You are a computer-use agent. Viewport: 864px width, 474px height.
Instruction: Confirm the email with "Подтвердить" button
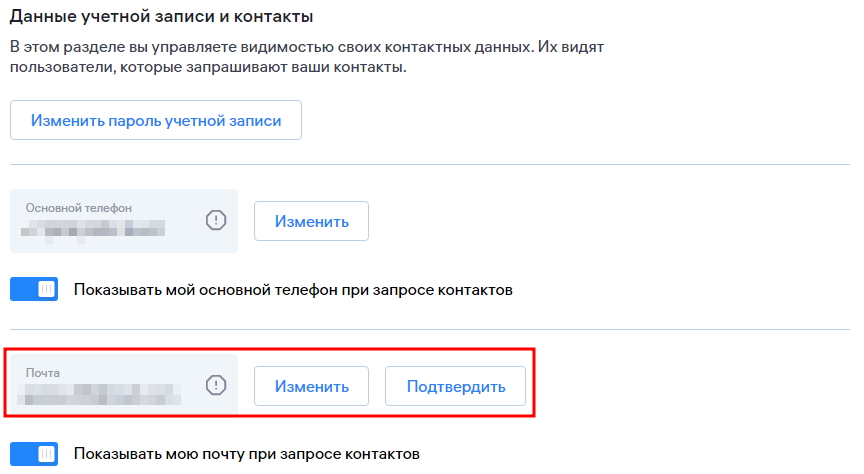point(455,386)
